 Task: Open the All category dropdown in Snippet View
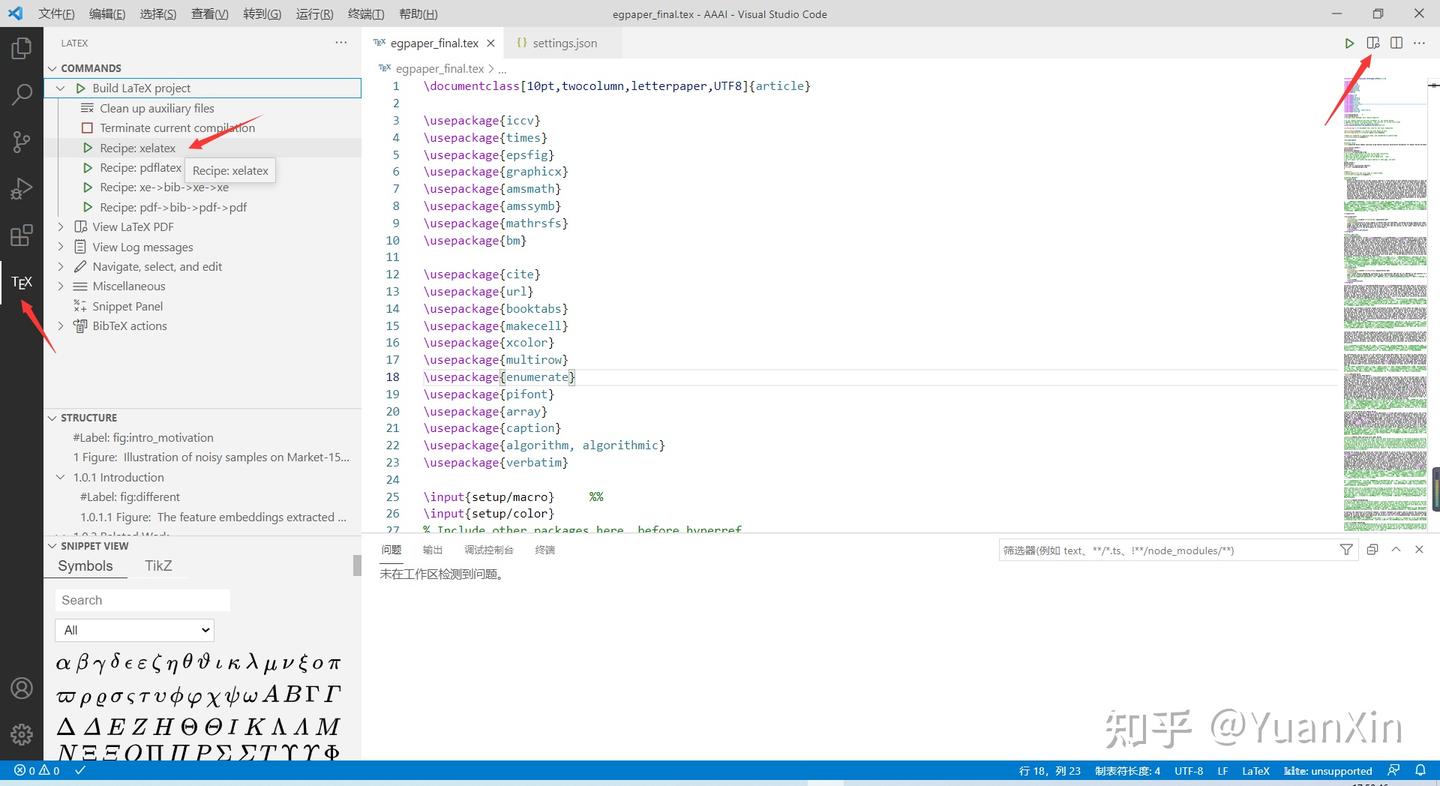(x=134, y=630)
